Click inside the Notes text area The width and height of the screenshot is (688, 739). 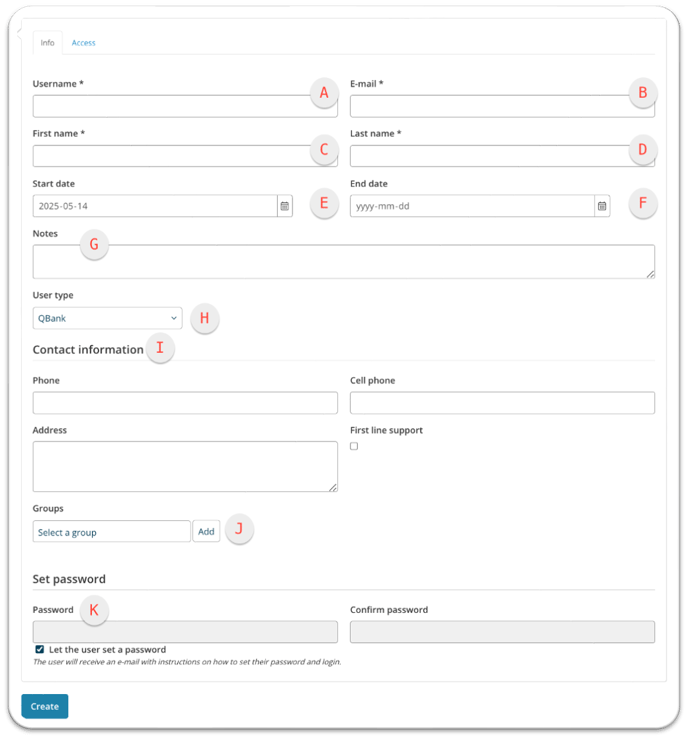pos(344,262)
